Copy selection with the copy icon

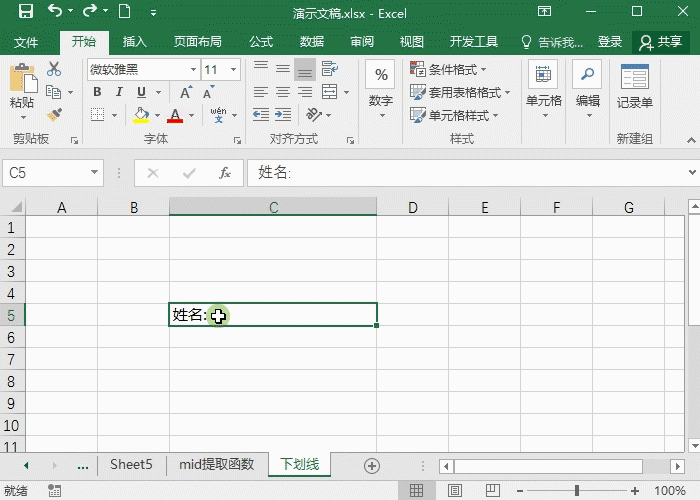point(54,92)
